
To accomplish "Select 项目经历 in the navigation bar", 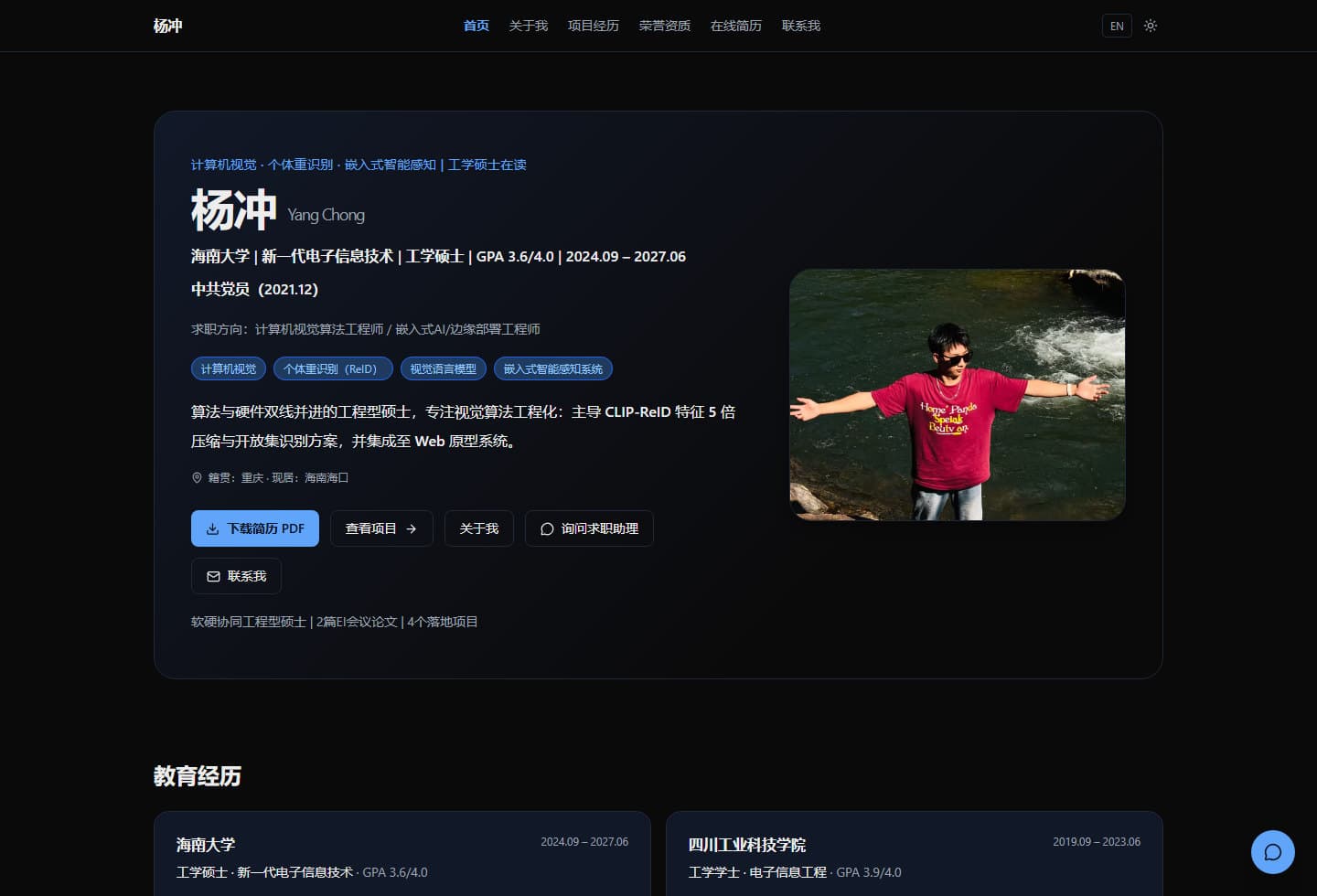I will 594,26.
